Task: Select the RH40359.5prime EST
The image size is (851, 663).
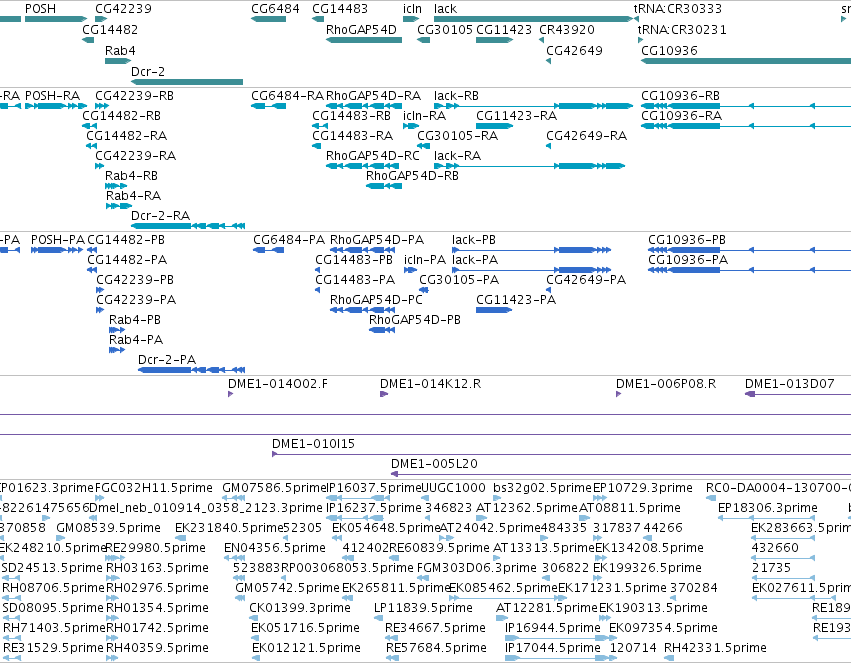Action: (112, 658)
